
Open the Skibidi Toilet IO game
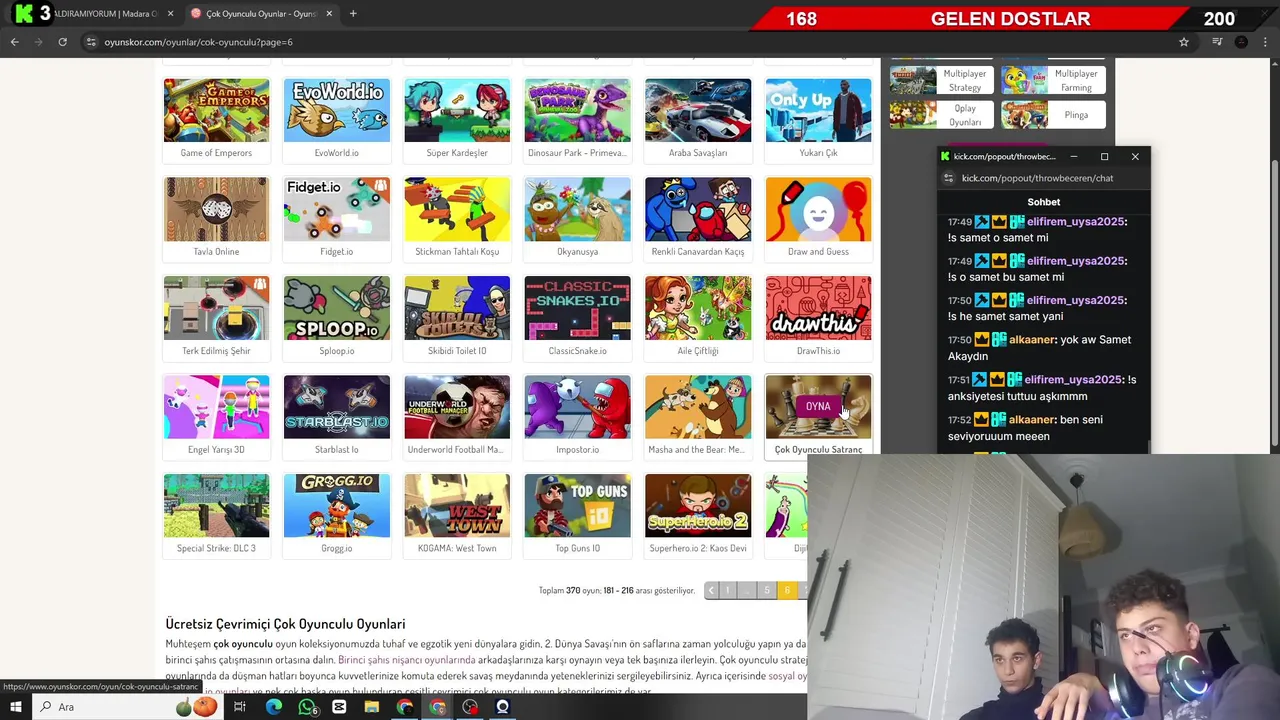click(x=457, y=309)
